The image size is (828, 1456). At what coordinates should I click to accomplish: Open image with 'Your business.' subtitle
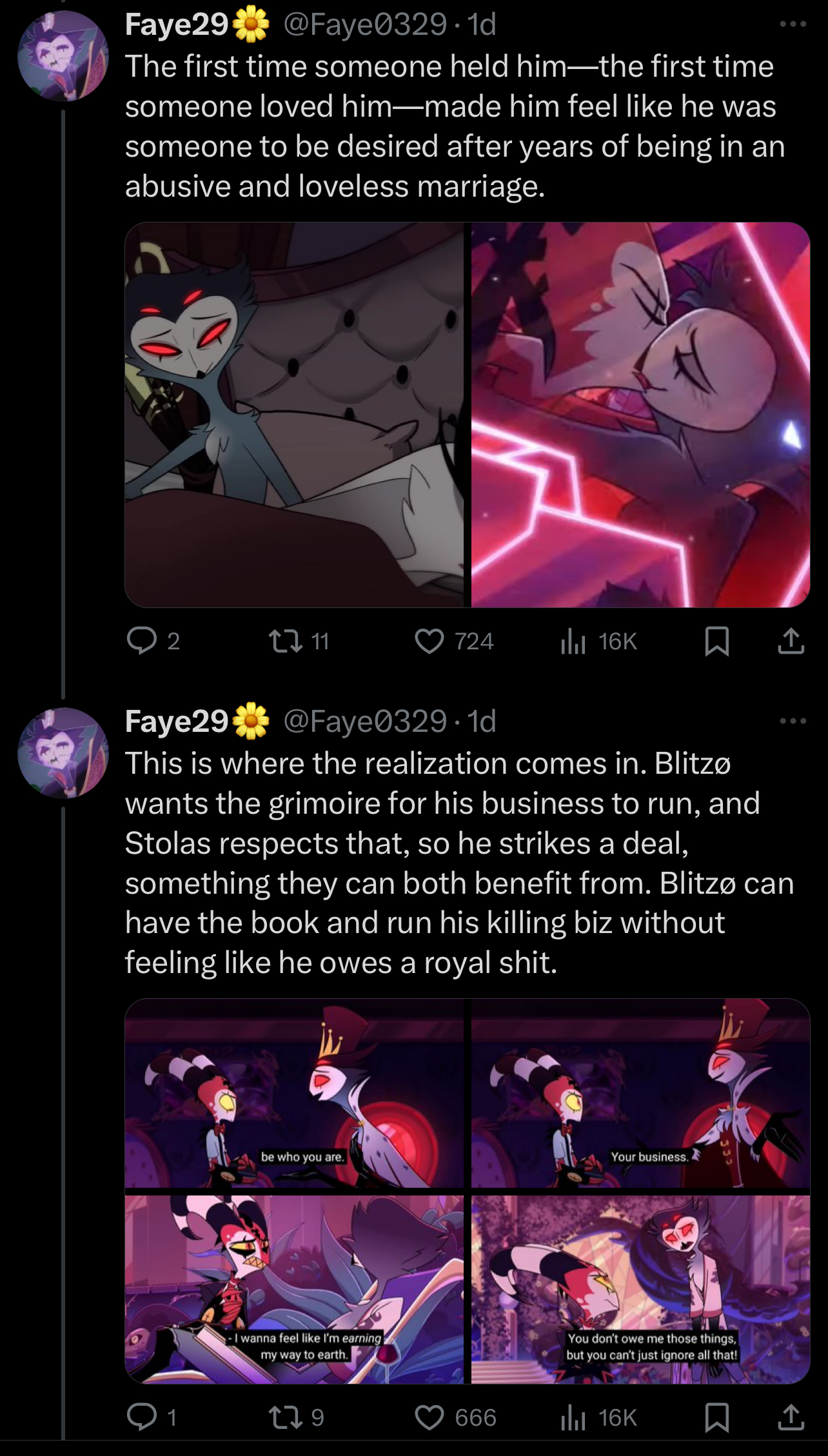[x=640, y=1093]
